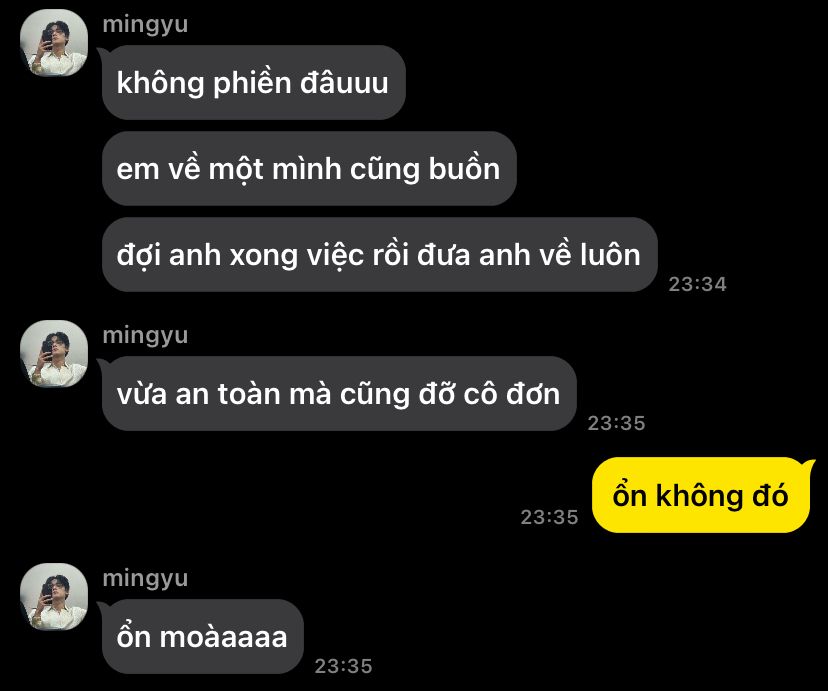Click the 23:35 timestamp beside "vừa an toàn" message
The width and height of the screenshot is (828, 691).
(616, 423)
